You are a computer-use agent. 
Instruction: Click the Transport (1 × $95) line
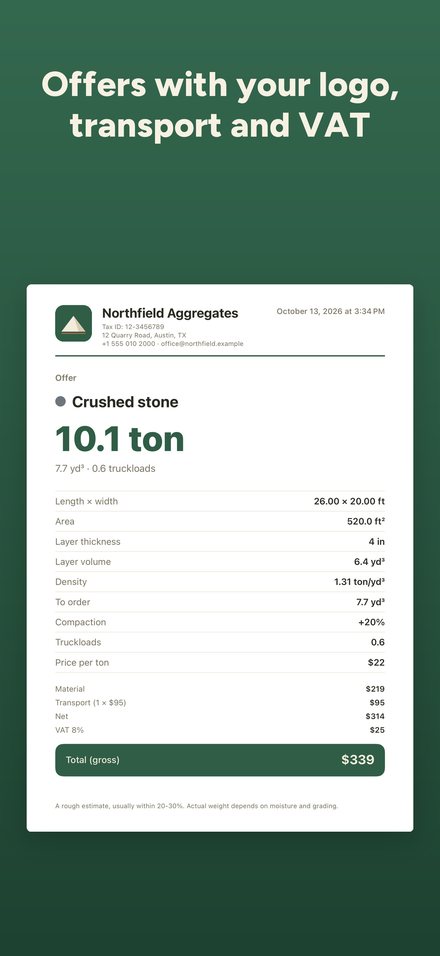click(220, 702)
